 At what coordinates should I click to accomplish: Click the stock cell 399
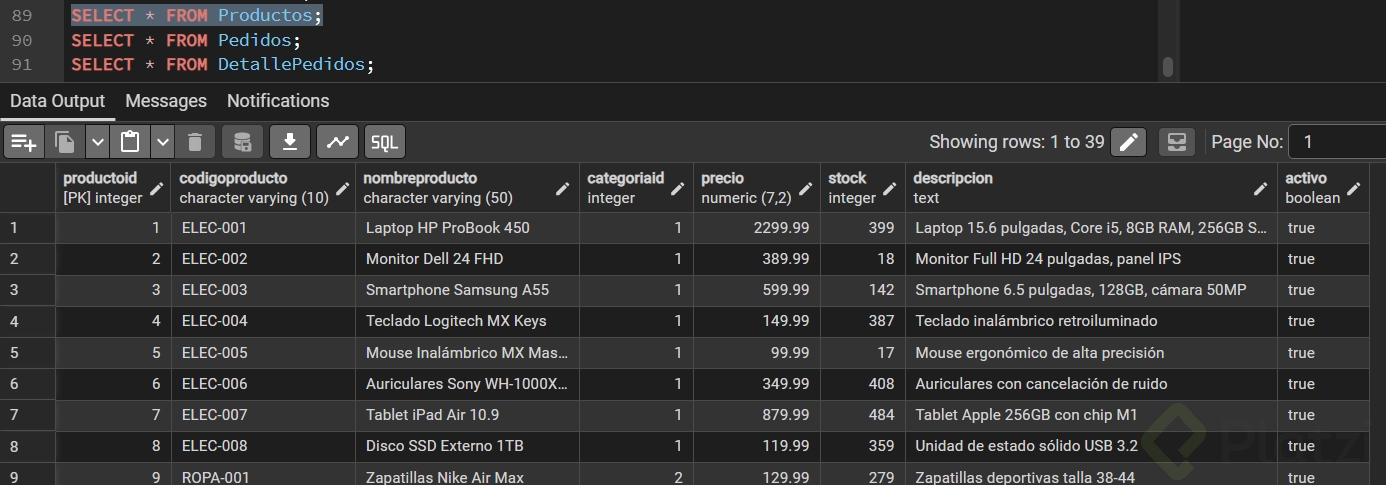pos(863,228)
